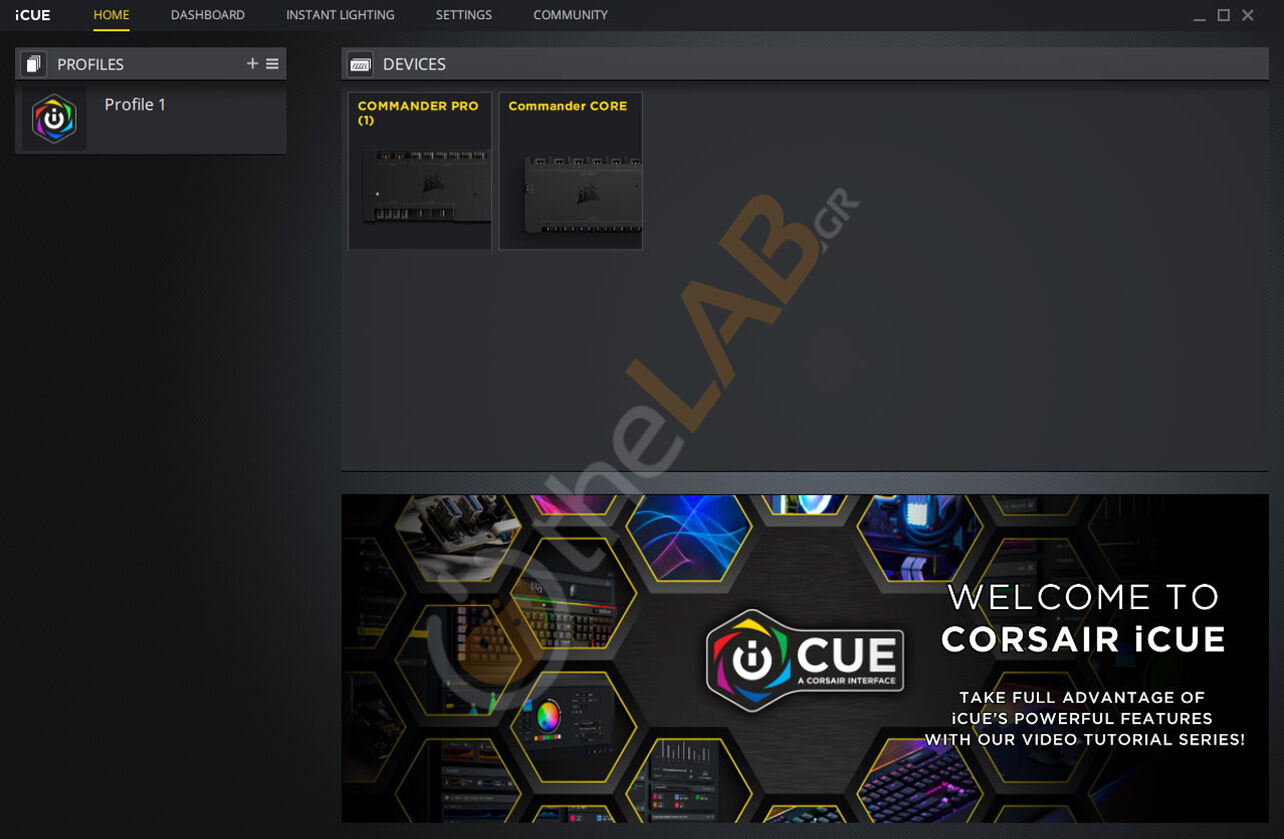Add a new profile with plus icon
This screenshot has height=839, width=1284.
click(x=252, y=63)
